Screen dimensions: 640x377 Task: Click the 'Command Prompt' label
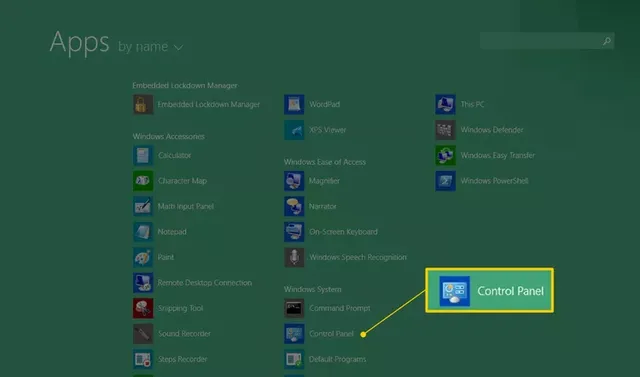pos(340,308)
